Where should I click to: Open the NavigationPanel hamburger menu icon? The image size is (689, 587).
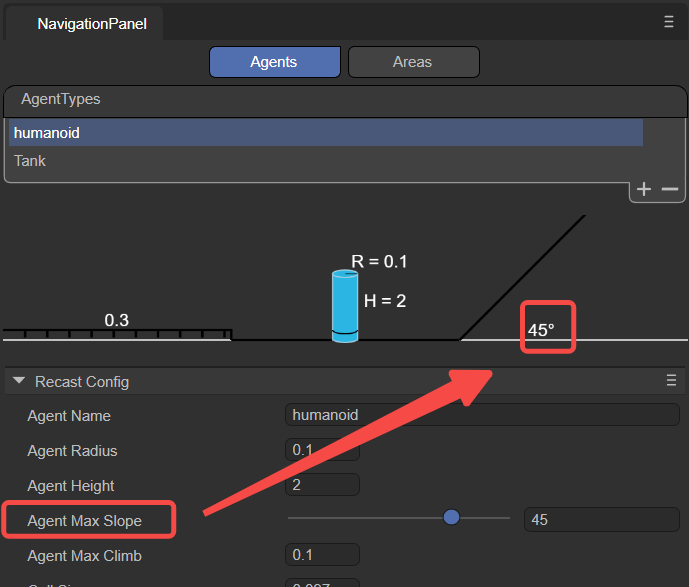(668, 22)
